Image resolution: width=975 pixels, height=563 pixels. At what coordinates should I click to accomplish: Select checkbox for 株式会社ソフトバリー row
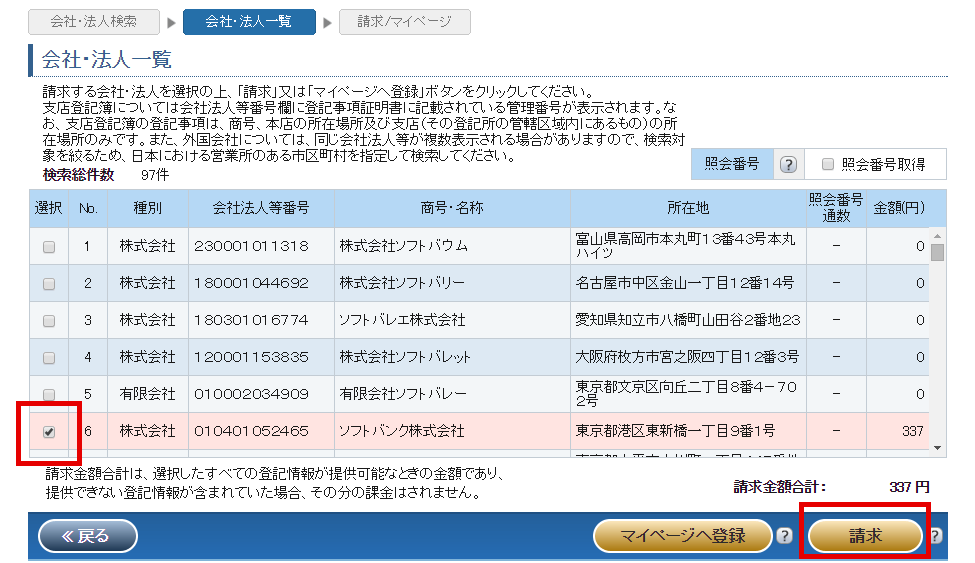pos(49,284)
